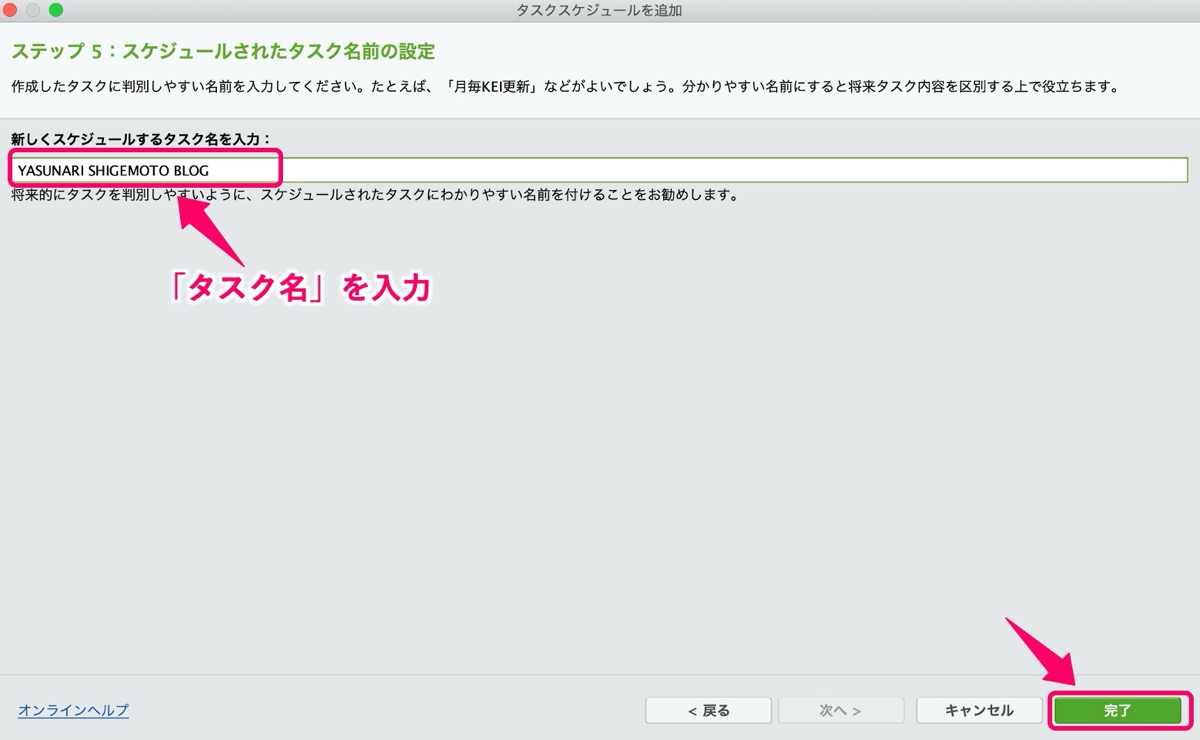This screenshot has width=1200, height=740.
Task: Click the disabled 次へ > button
Action: pyautogui.click(x=841, y=710)
